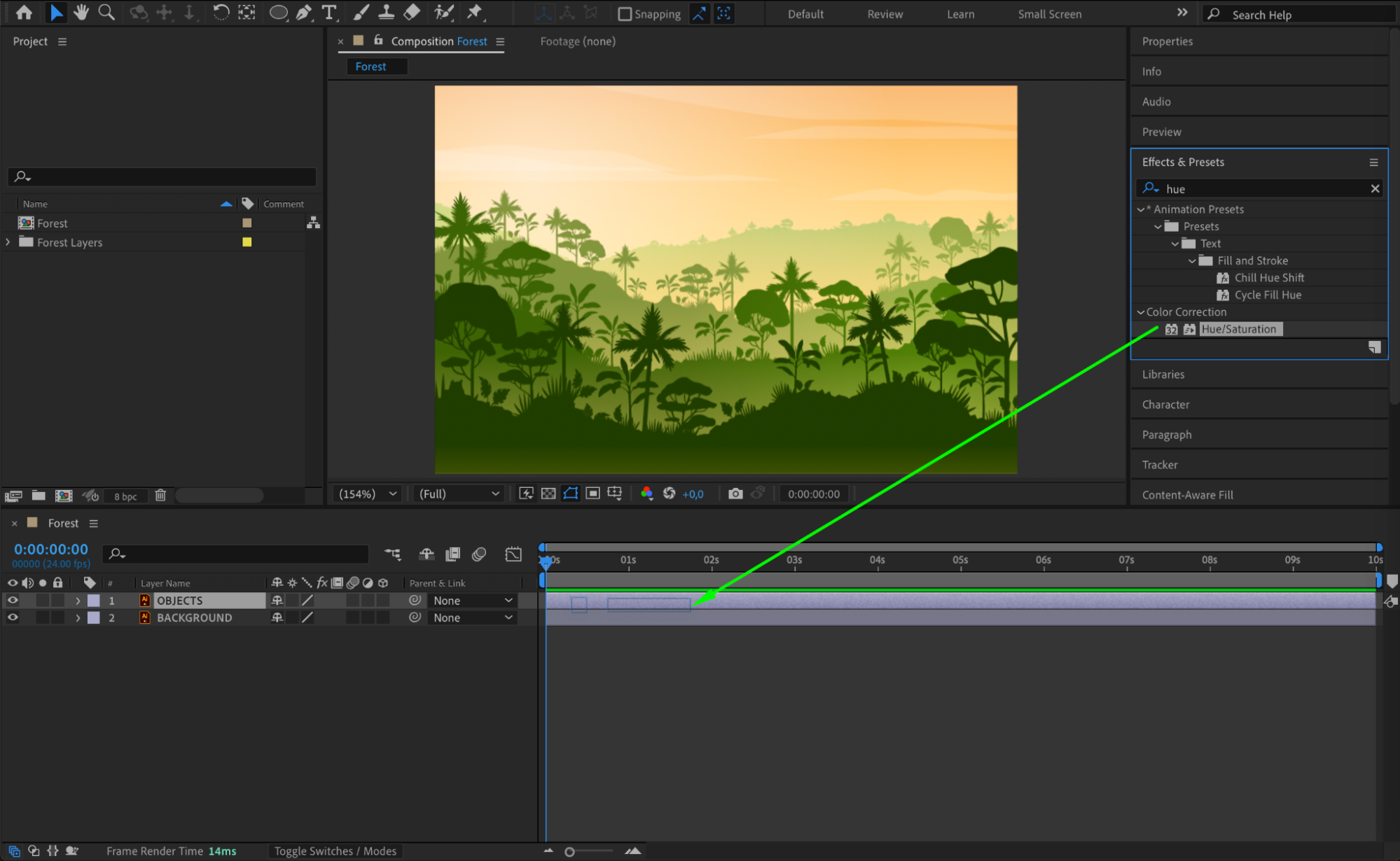
Task: Click the Home icon
Action: point(24,12)
